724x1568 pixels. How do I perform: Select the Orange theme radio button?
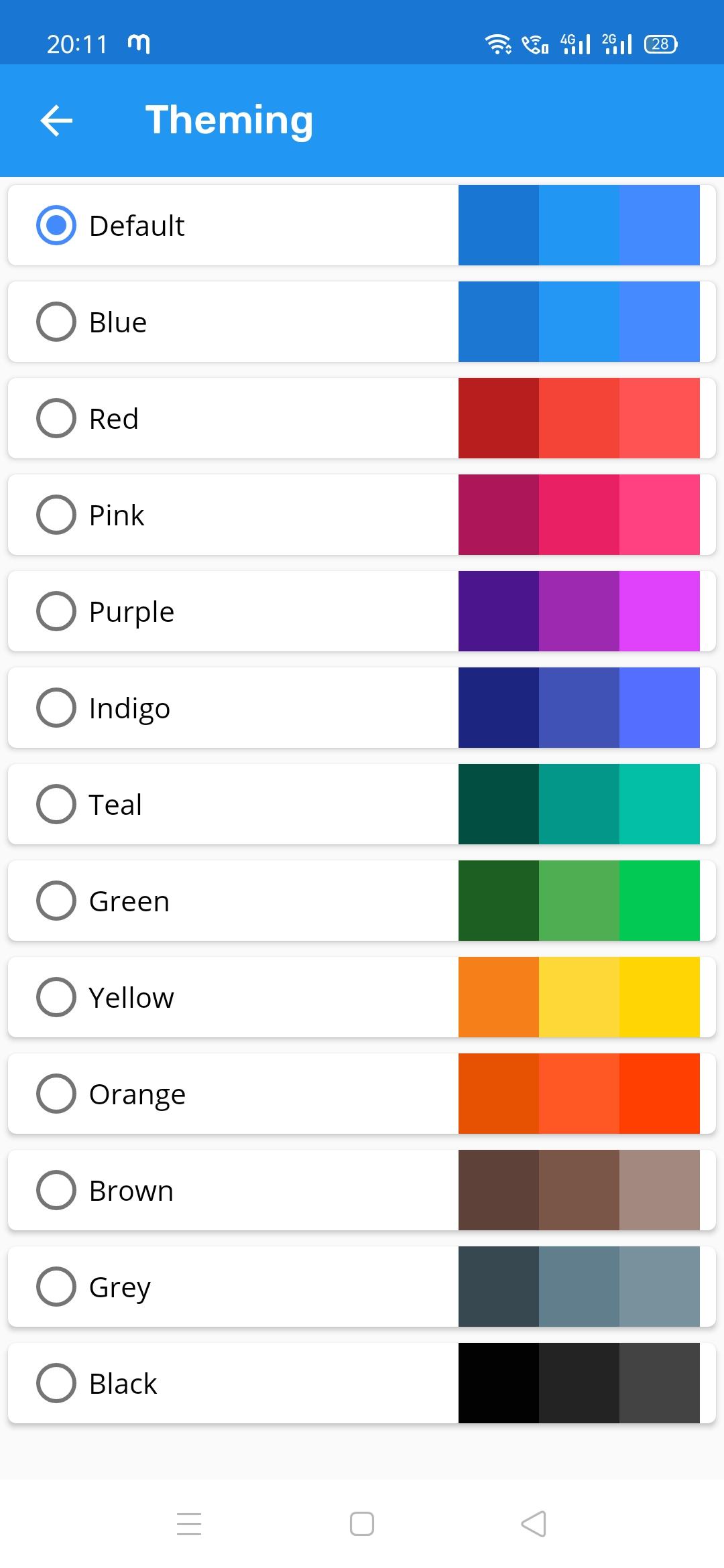click(x=56, y=1094)
